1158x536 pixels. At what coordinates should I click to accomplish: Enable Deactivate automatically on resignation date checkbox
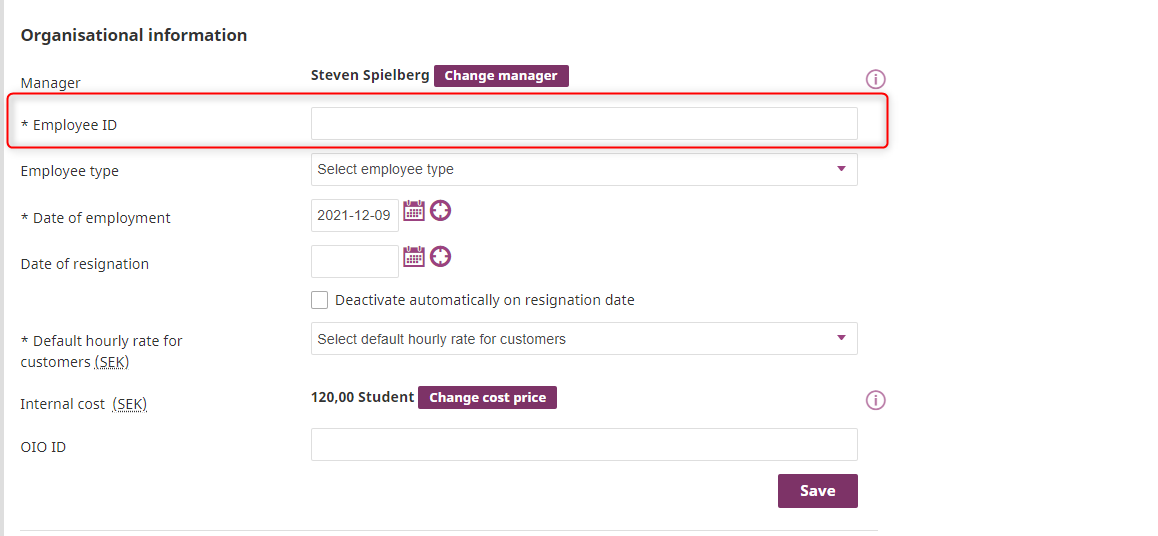point(320,300)
